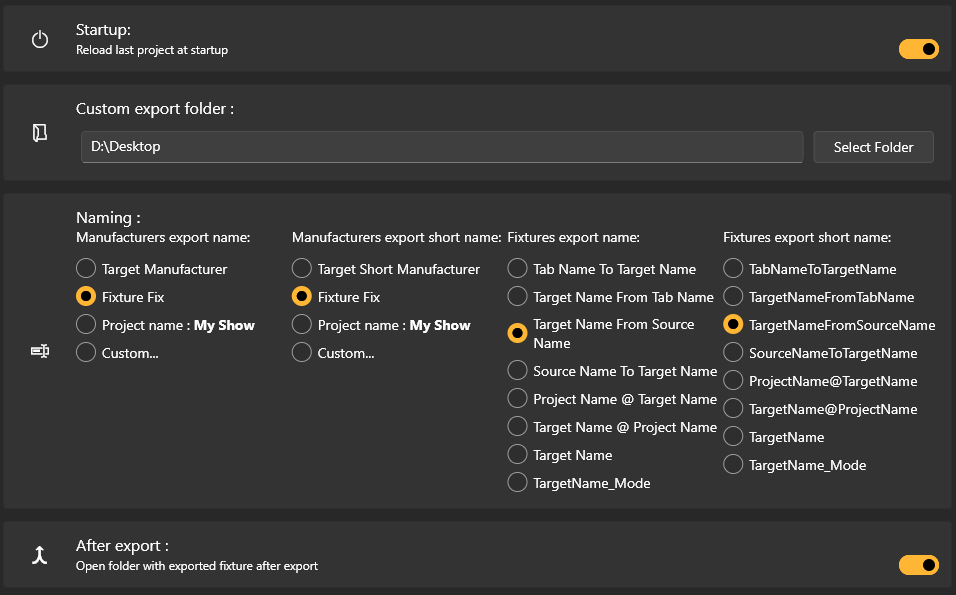The height and width of the screenshot is (595, 956).
Task: Select SourceNameToTargetName short name option
Action: coord(734,353)
